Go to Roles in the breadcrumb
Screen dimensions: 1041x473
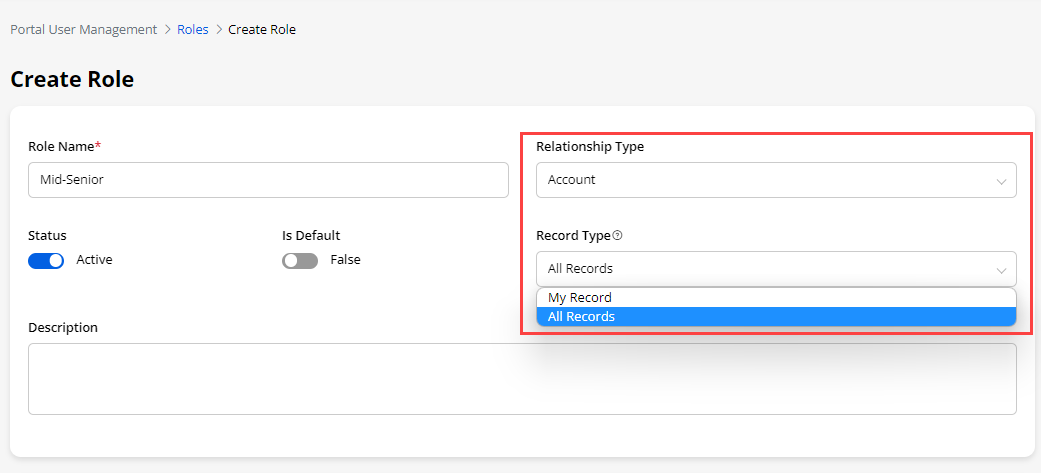tap(193, 30)
